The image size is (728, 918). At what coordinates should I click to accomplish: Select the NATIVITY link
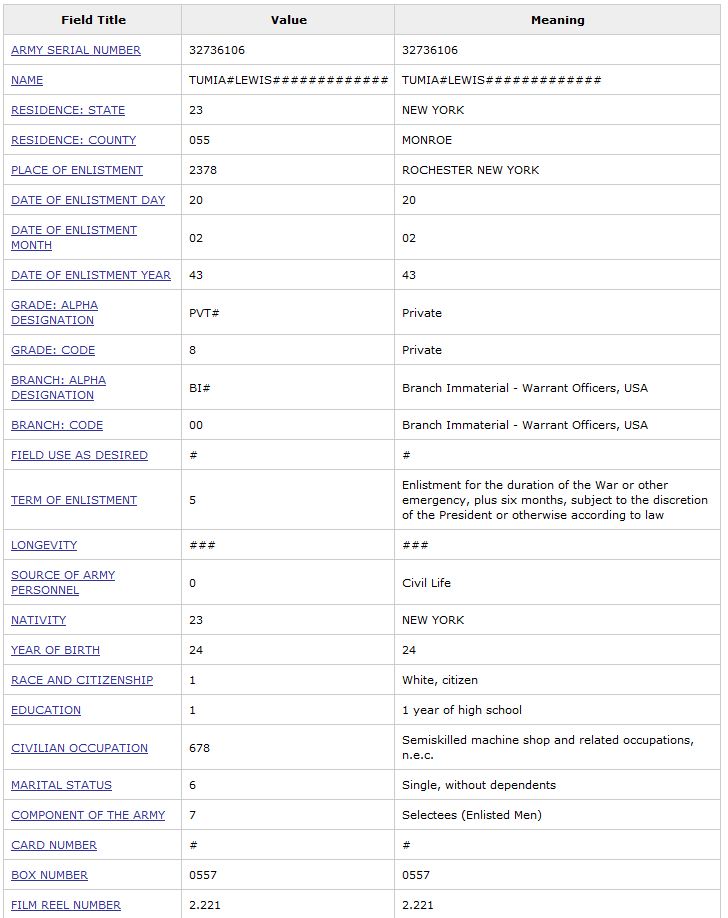tap(38, 620)
